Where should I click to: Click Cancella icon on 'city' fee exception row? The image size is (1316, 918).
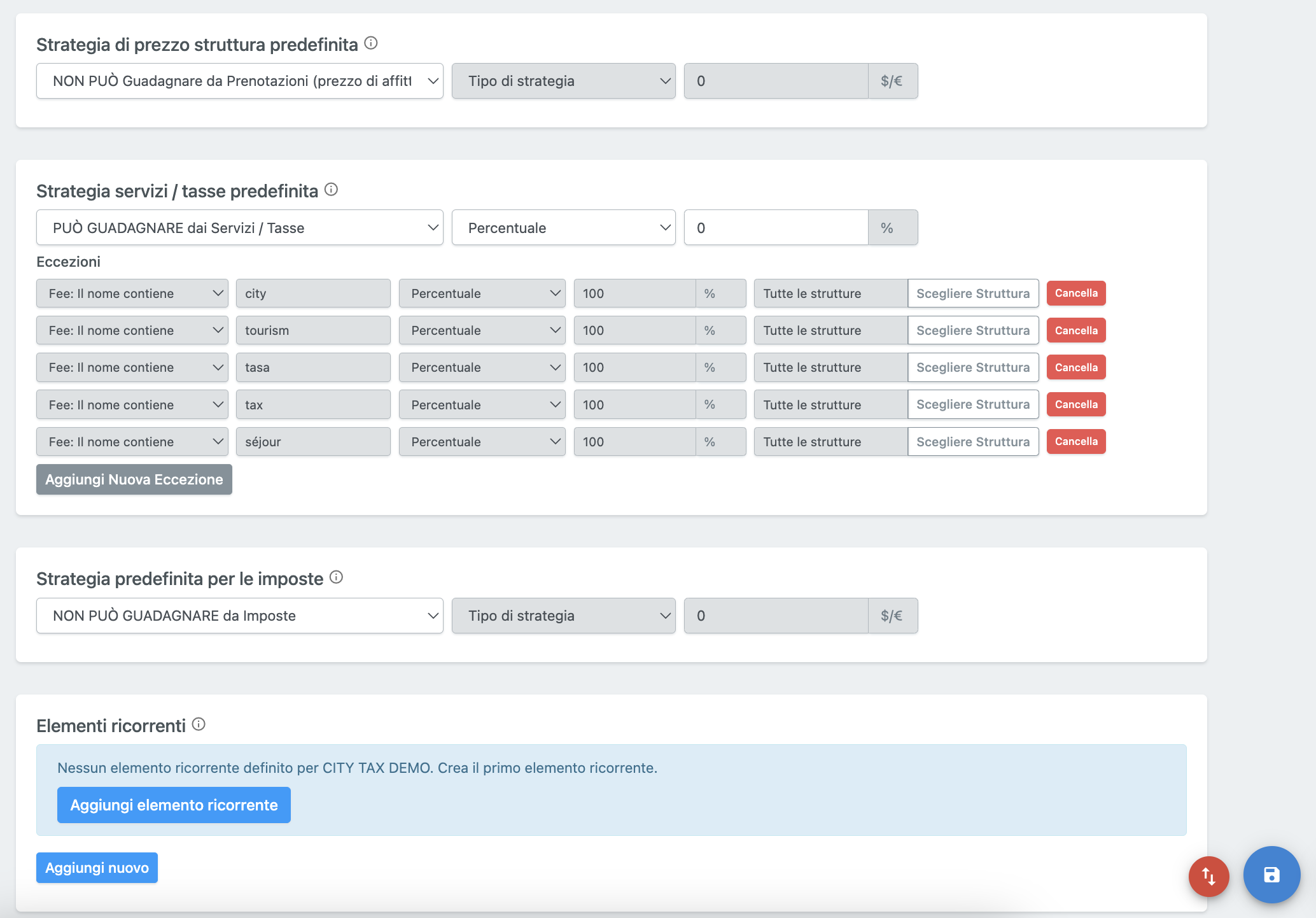coord(1076,293)
